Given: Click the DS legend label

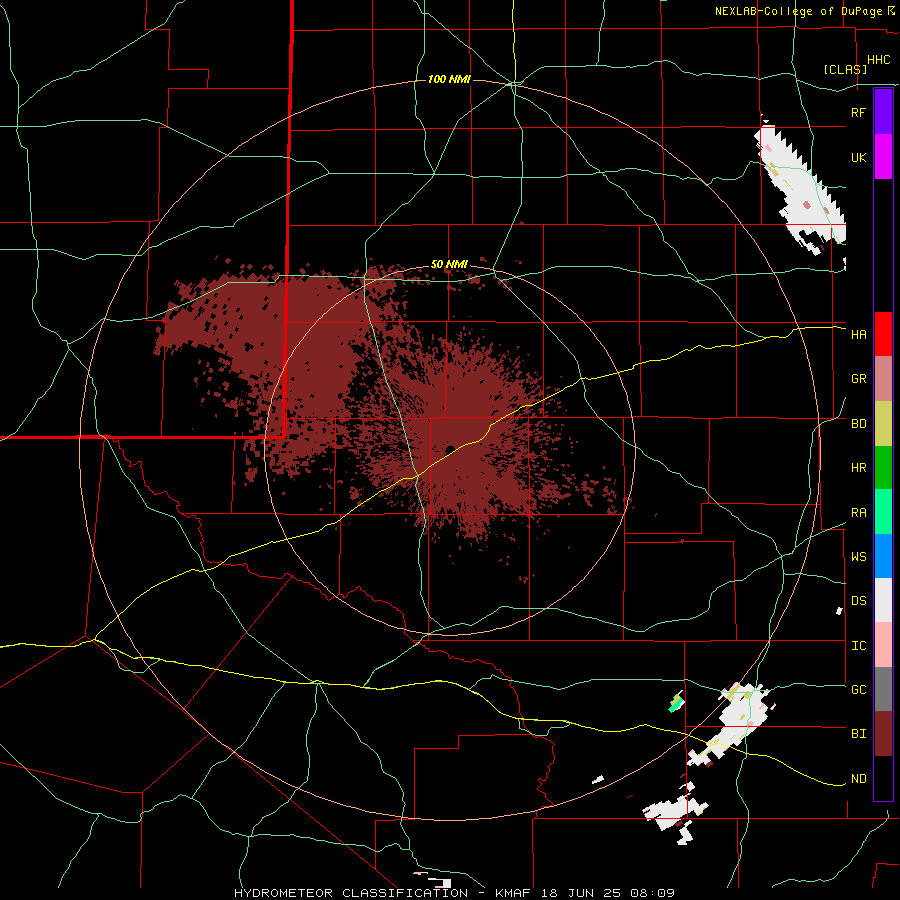Looking at the screenshot, I should tap(858, 601).
